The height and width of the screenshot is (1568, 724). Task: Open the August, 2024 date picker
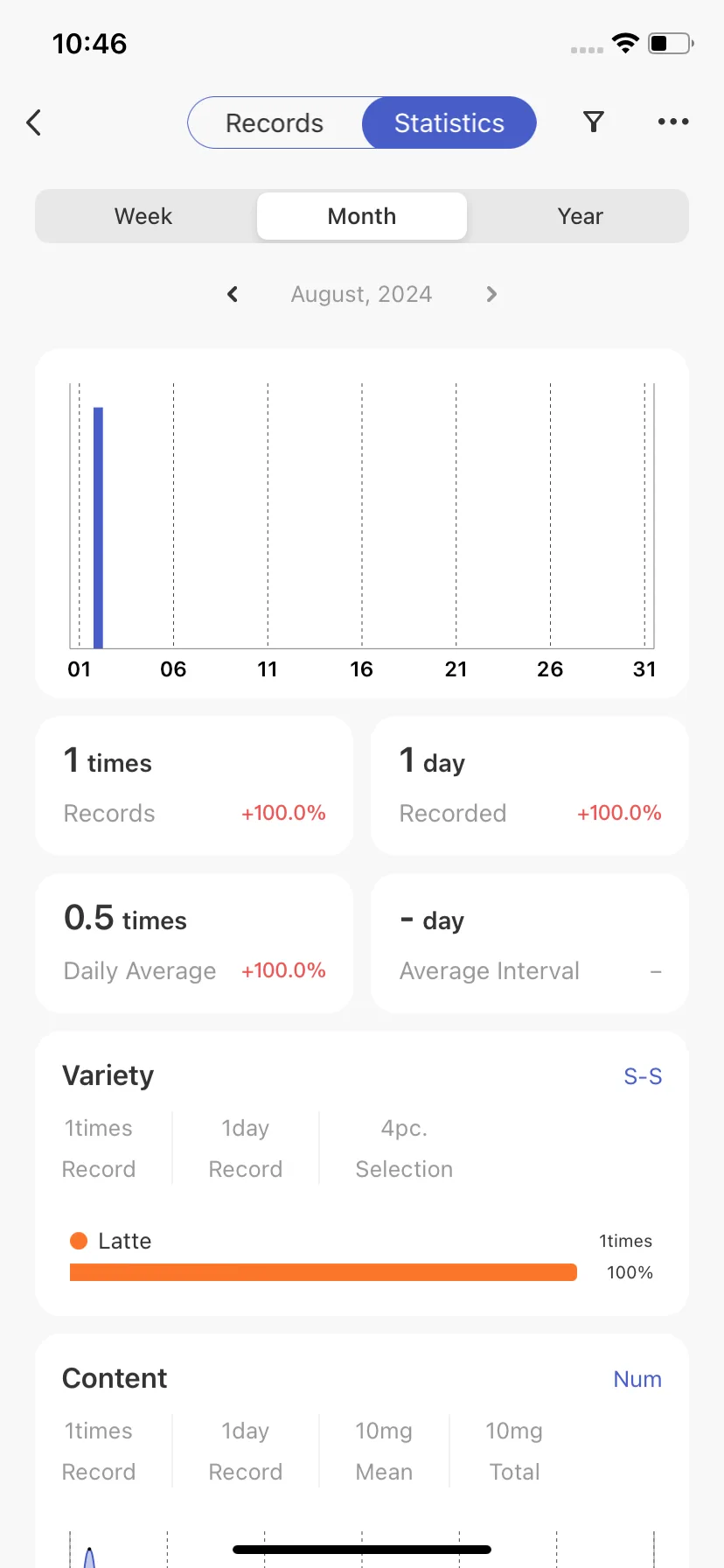coord(362,294)
